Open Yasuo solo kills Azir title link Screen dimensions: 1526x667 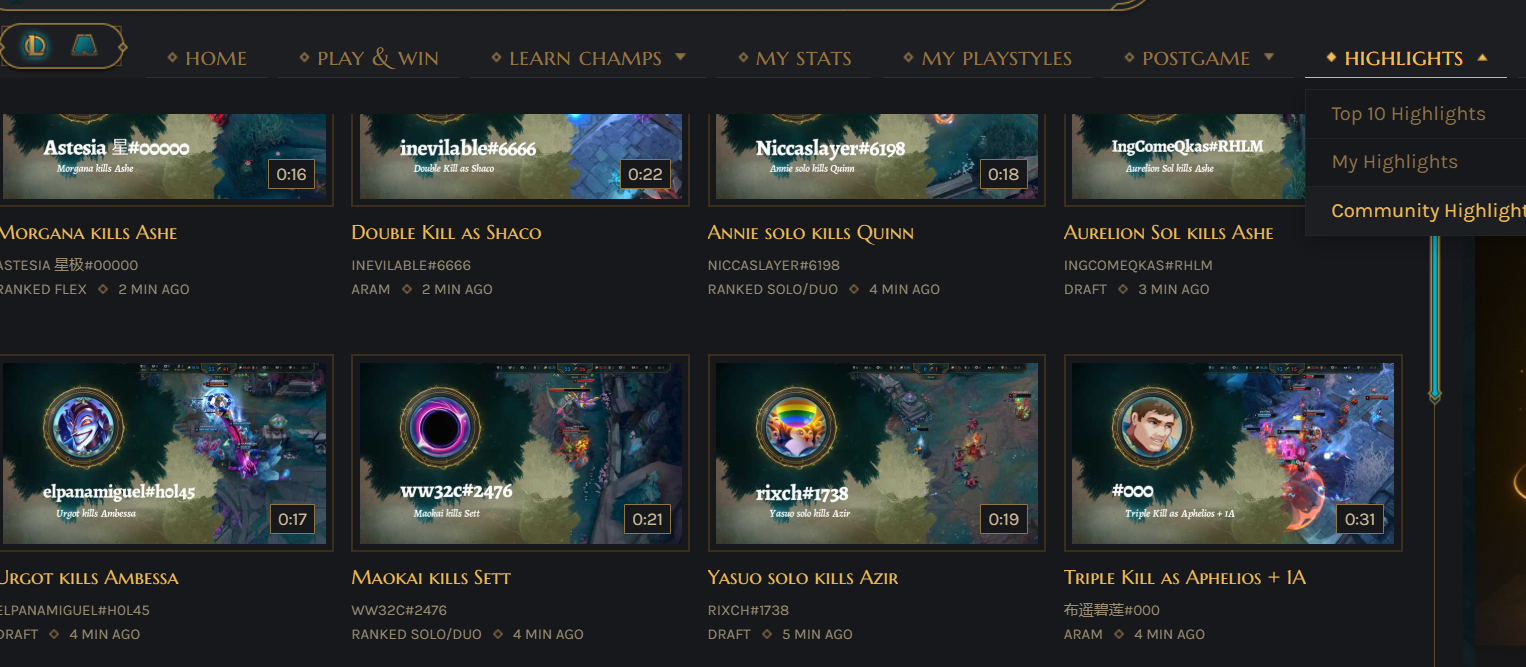coord(803,577)
